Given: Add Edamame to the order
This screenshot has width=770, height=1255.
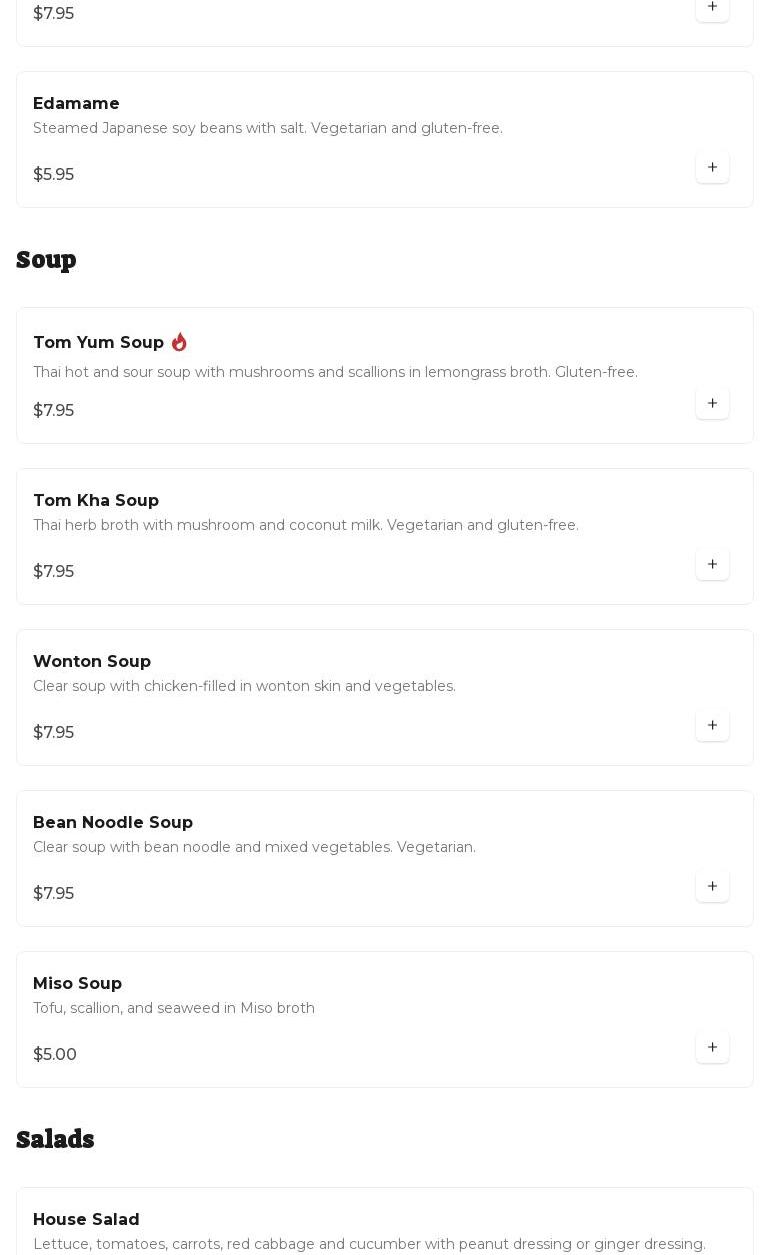Looking at the screenshot, I should [712, 167].
